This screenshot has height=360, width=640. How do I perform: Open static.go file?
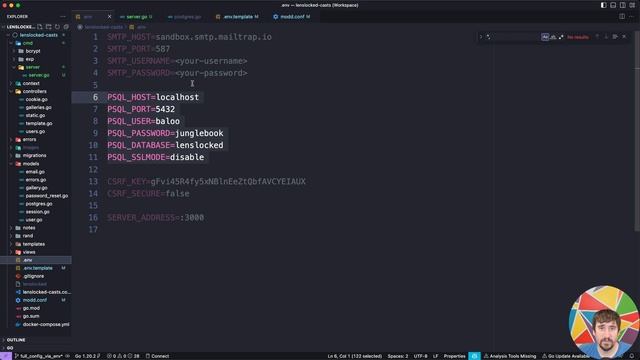pos(36,116)
